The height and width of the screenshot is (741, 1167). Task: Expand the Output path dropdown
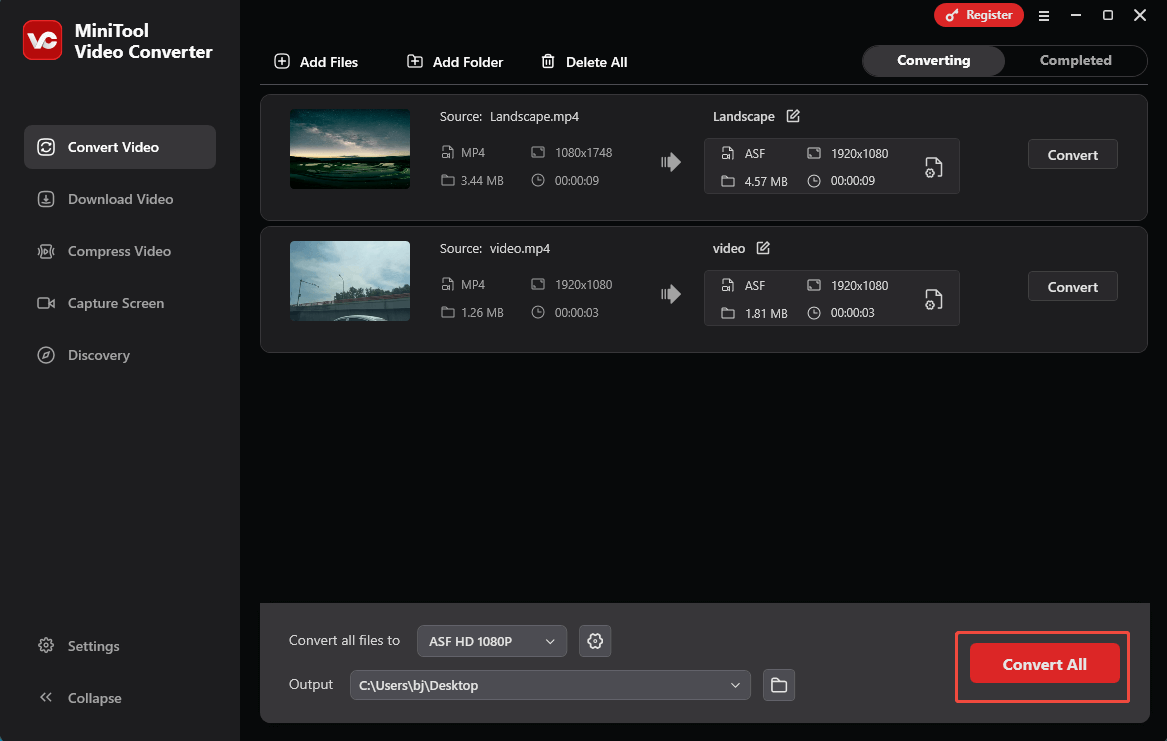pyautogui.click(x=736, y=685)
